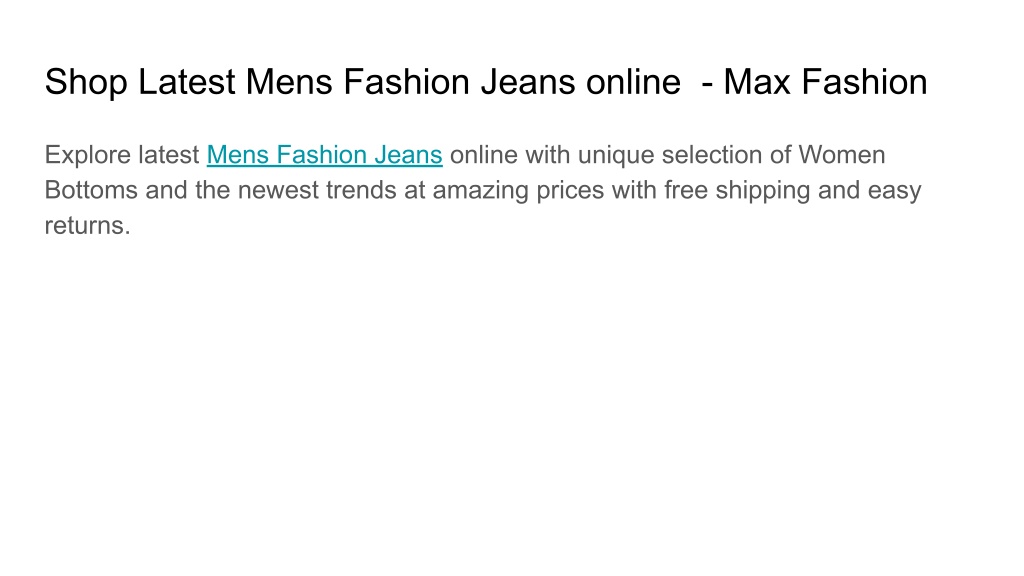The width and height of the screenshot is (1024, 576).
Task: Click the empty white area below the paragraph
Action: [x=512, y=405]
